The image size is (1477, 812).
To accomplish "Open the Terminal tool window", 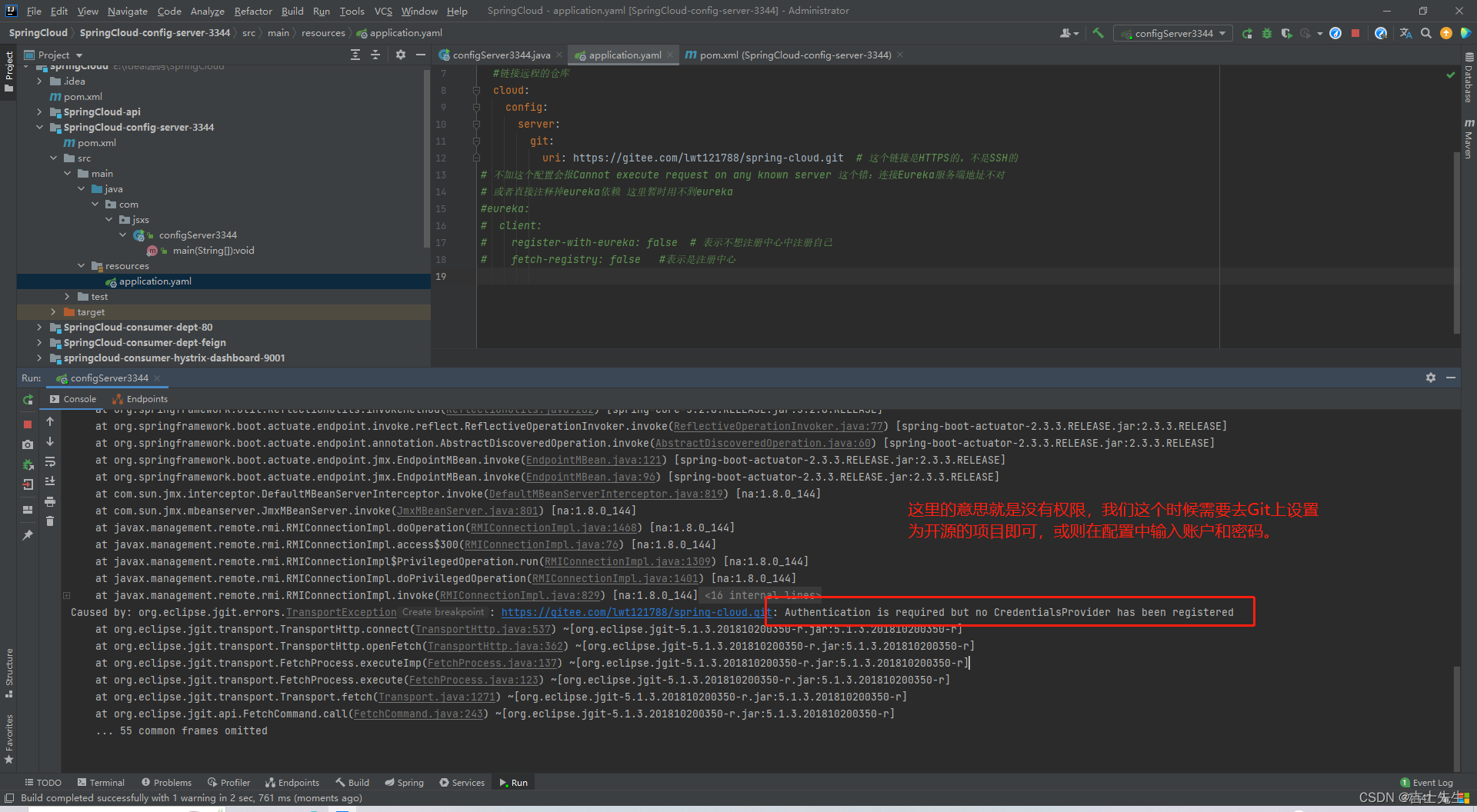I will 100,783.
